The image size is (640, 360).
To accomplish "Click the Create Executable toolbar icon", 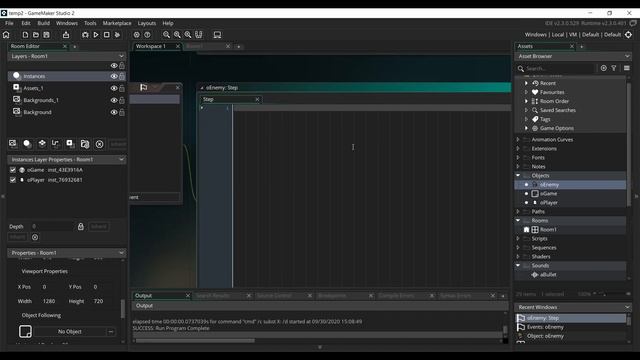I will (66, 35).
